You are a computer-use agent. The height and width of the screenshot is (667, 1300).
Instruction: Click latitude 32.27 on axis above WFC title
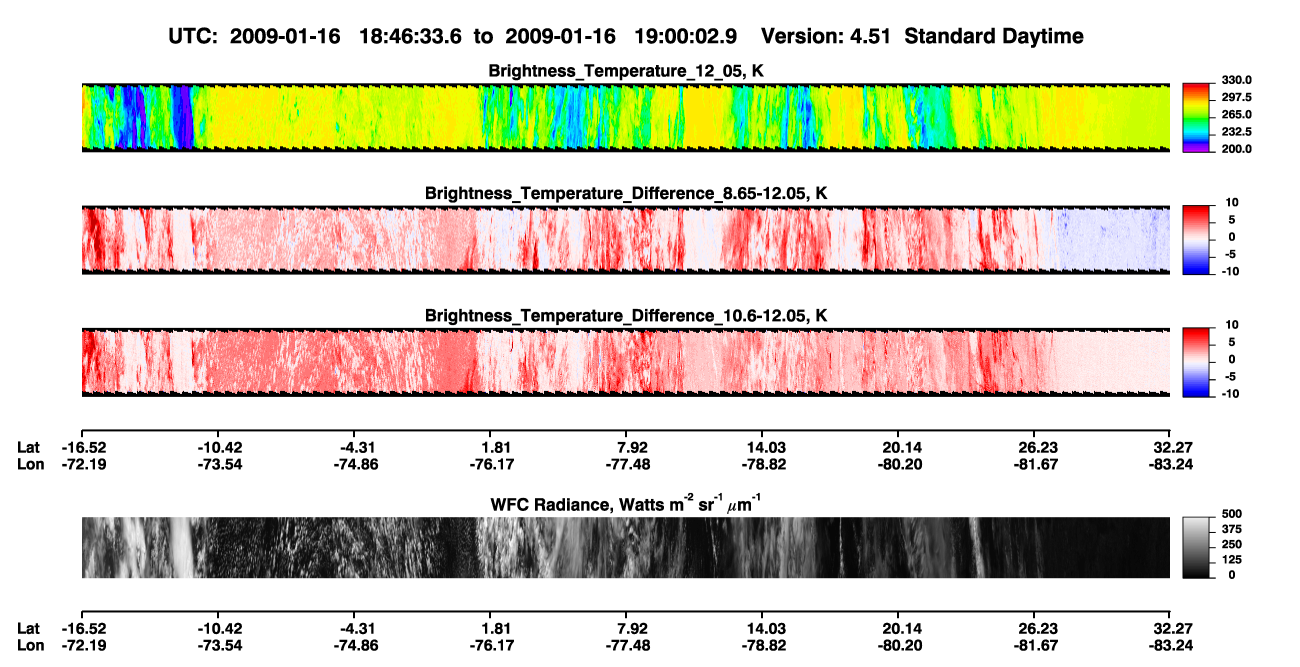[x=1172, y=447]
